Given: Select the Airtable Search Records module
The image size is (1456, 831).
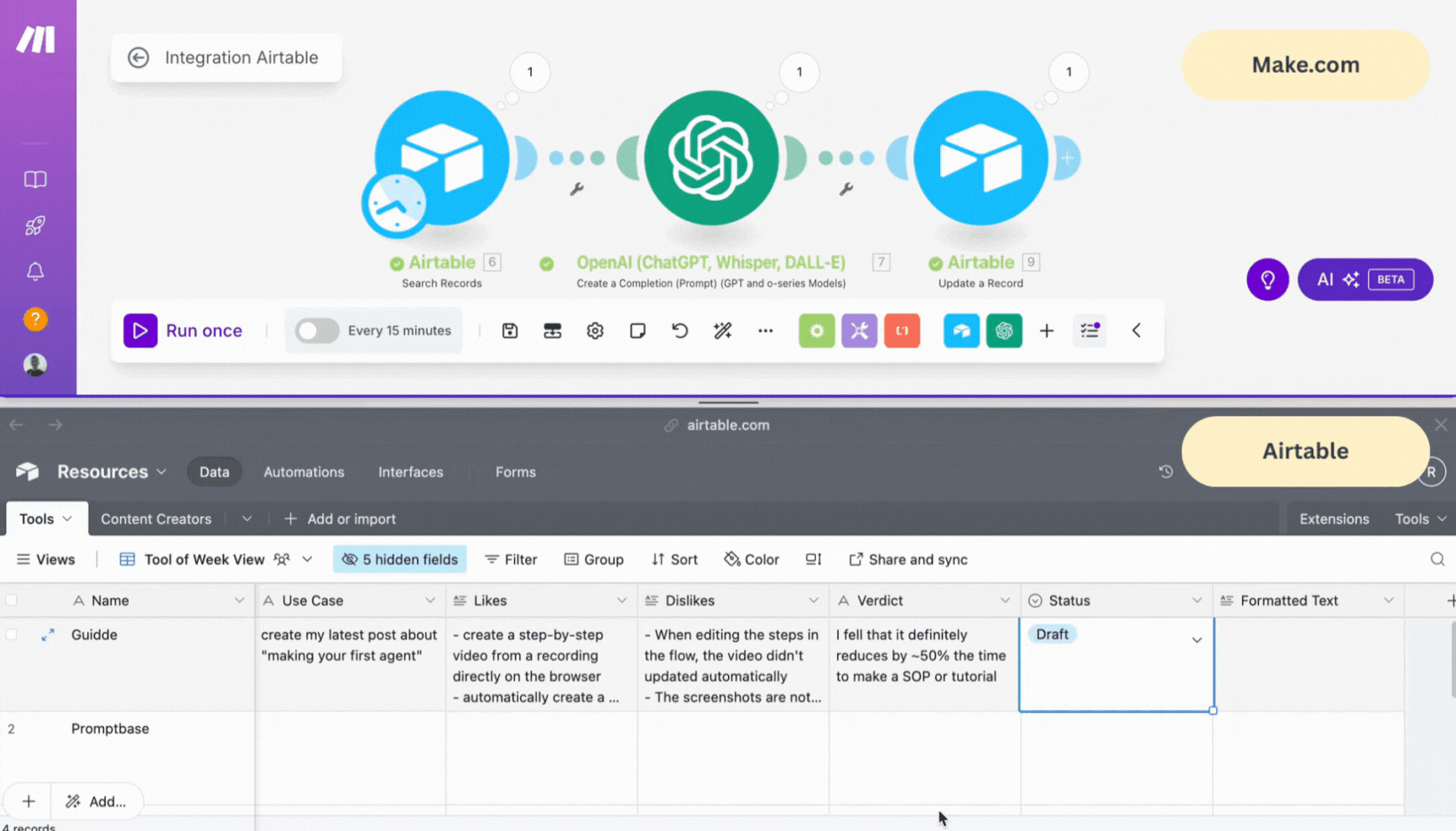Looking at the screenshot, I should tap(441, 158).
